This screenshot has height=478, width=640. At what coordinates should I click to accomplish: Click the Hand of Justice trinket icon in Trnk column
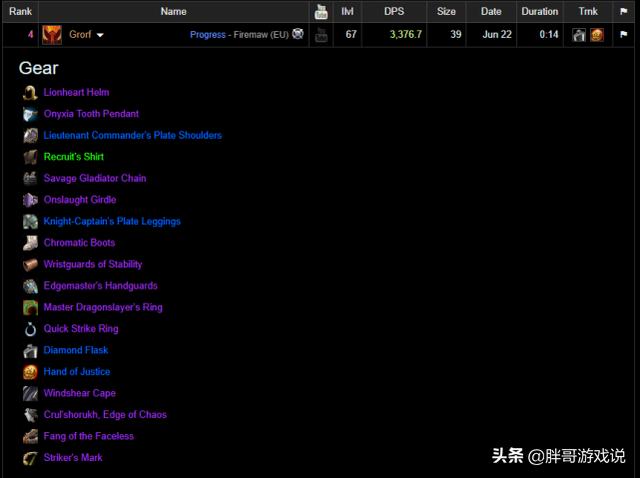coord(597,35)
